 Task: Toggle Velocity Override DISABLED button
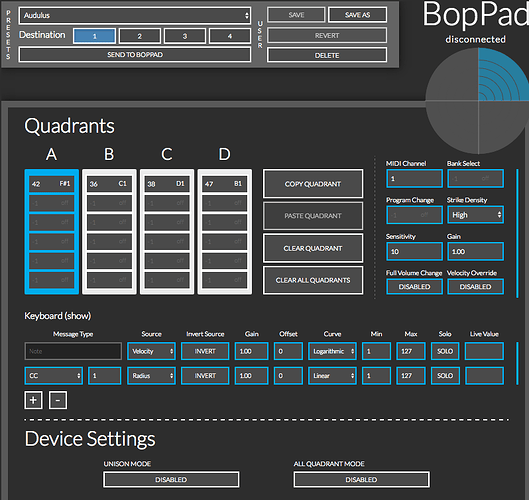tap(475, 287)
